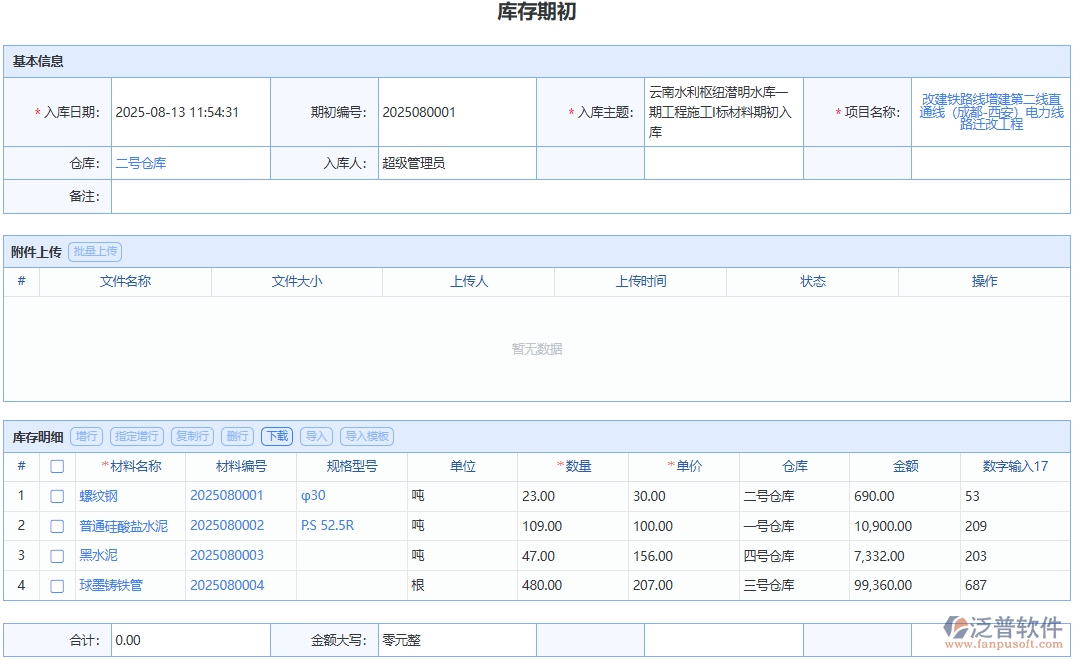
Task: Click the φ30 specification link
Action: [313, 496]
